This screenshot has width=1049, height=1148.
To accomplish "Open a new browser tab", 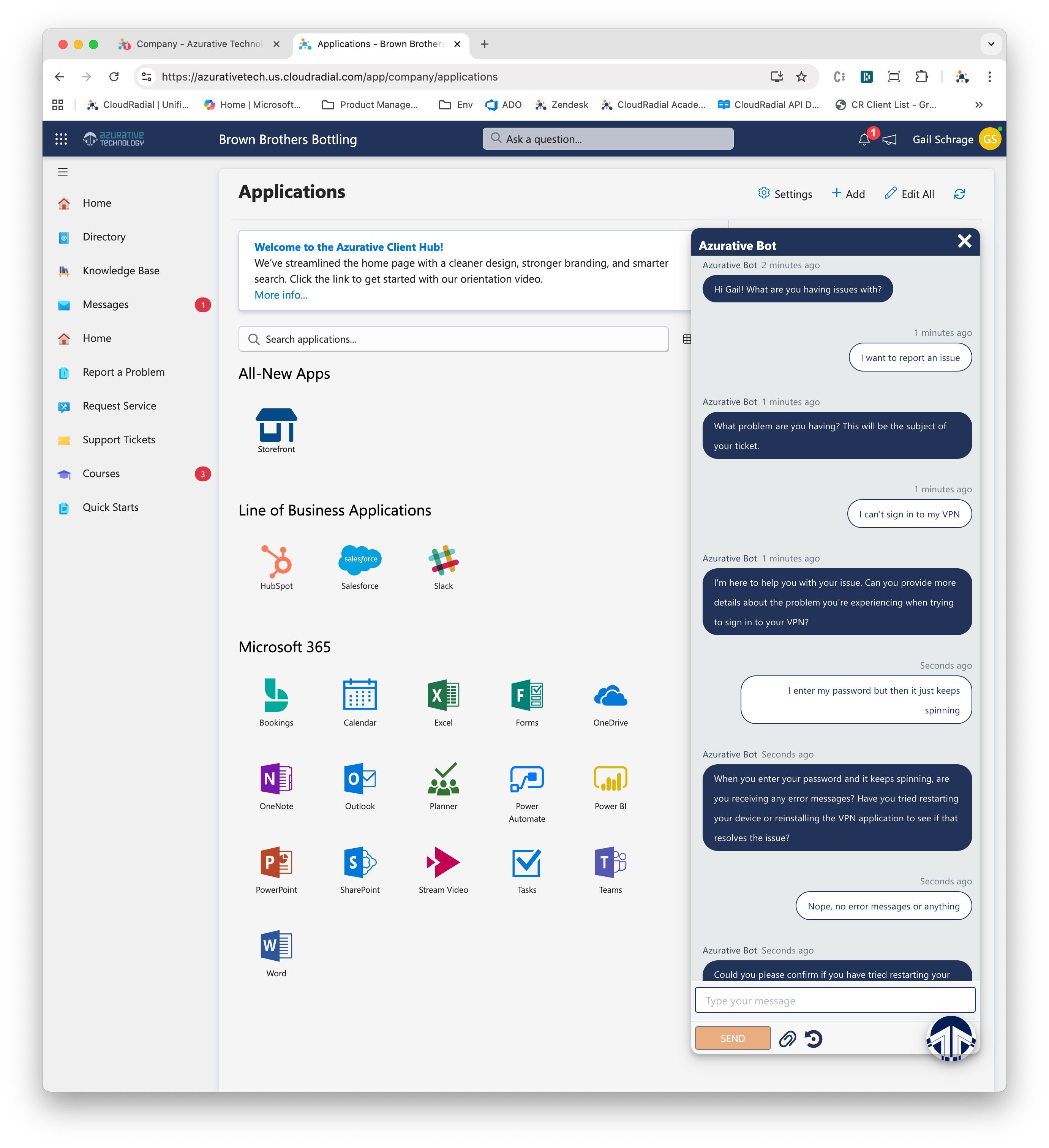I will pos(484,44).
